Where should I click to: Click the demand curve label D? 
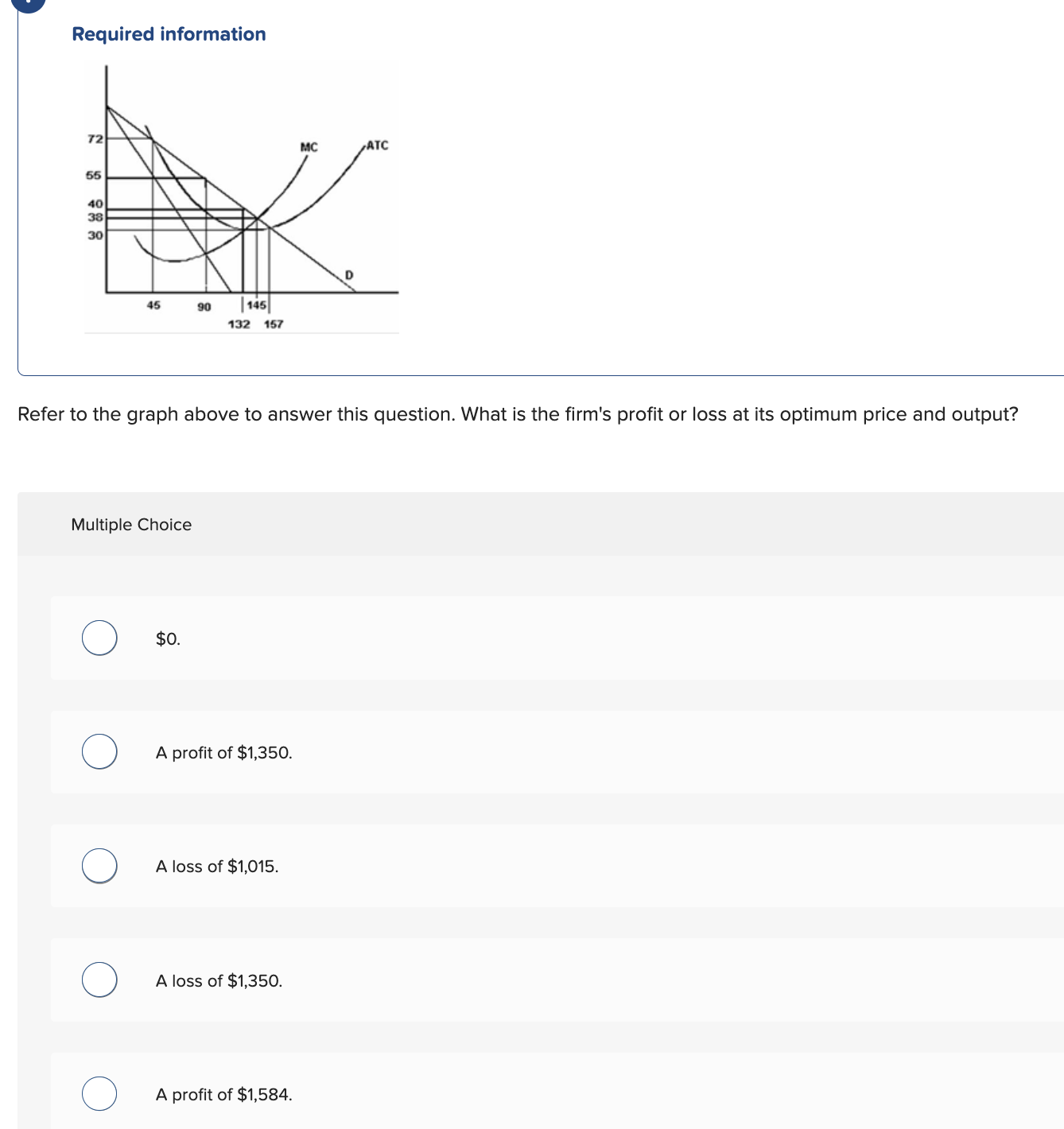coord(349,273)
